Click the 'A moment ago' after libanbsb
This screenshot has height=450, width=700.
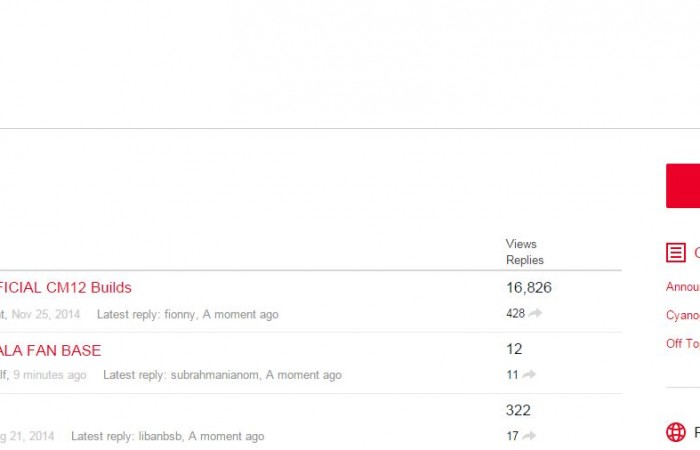click(x=227, y=436)
